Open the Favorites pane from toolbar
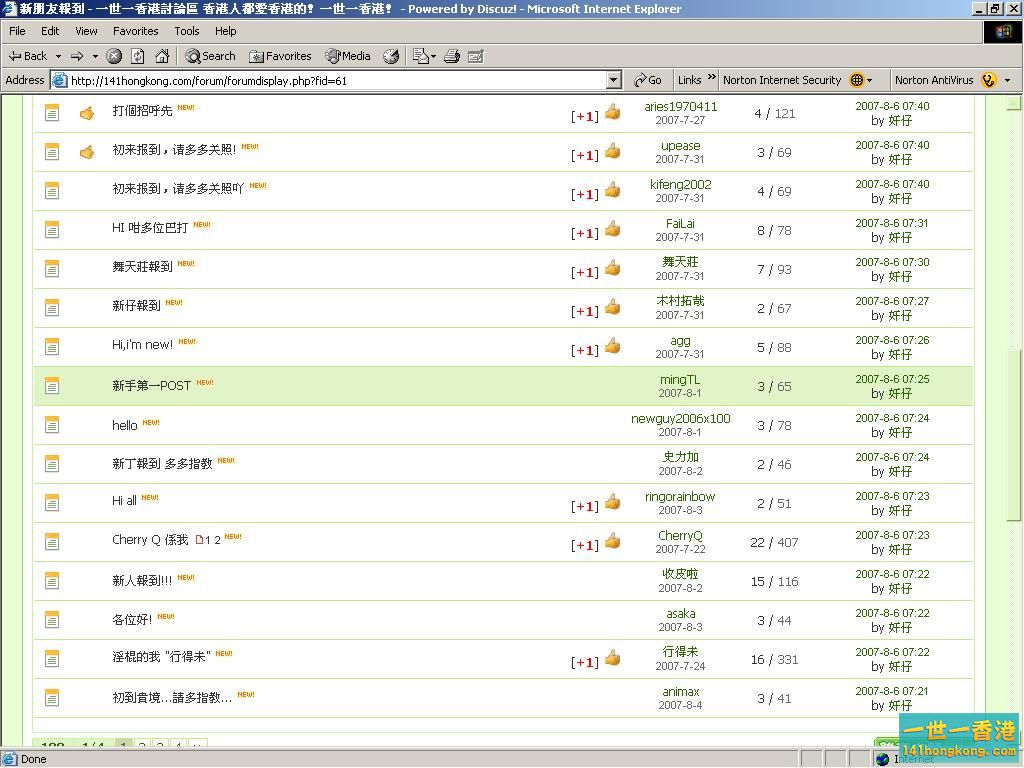The width and height of the screenshot is (1024, 768). click(280, 56)
